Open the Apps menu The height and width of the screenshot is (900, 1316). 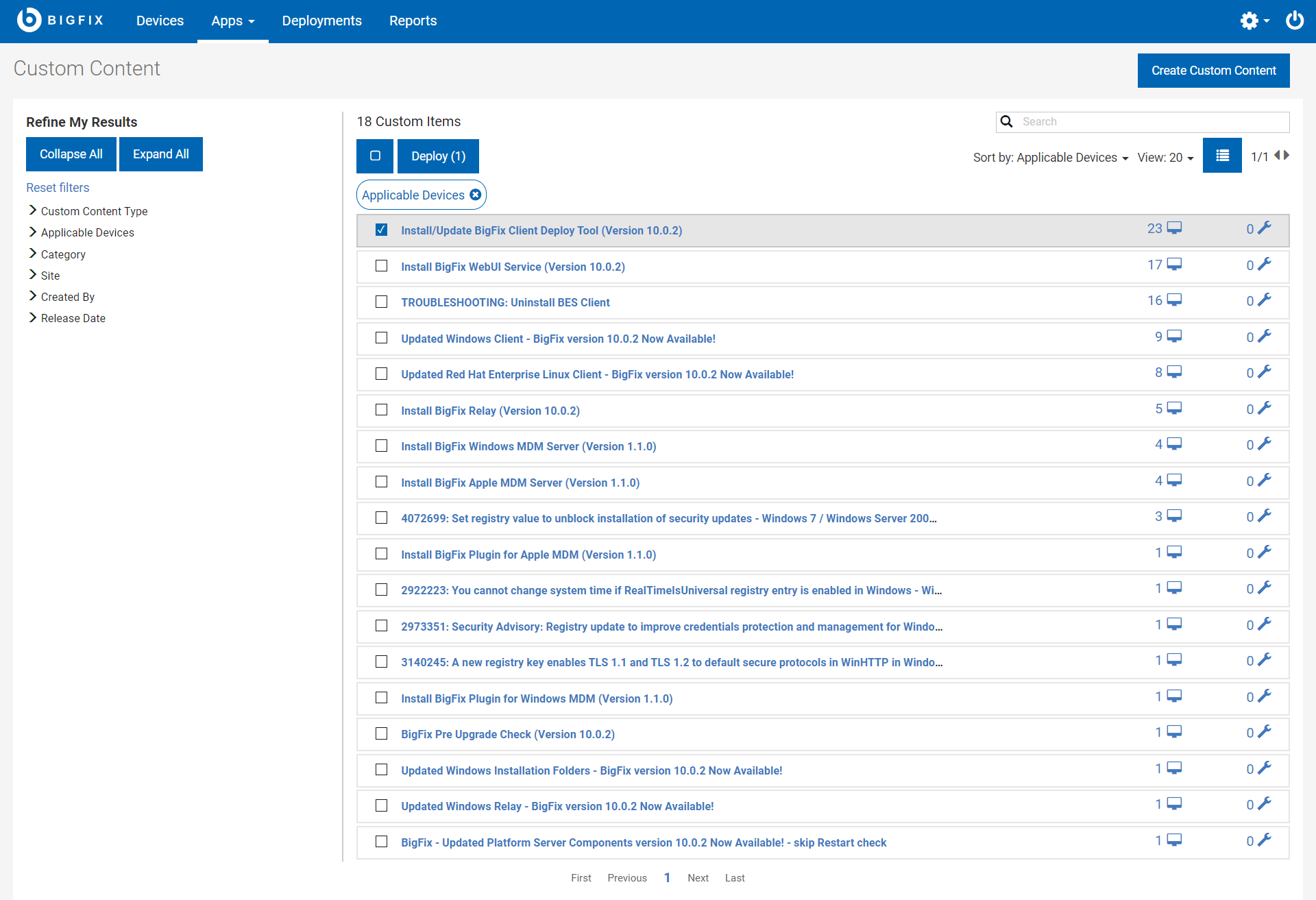[232, 21]
